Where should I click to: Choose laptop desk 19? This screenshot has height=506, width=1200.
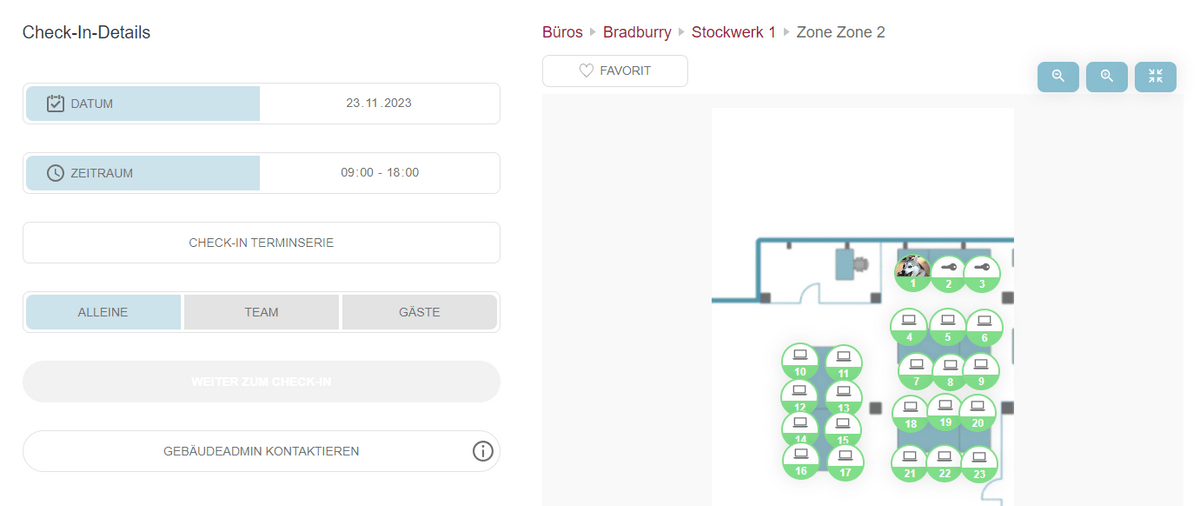click(x=945, y=411)
